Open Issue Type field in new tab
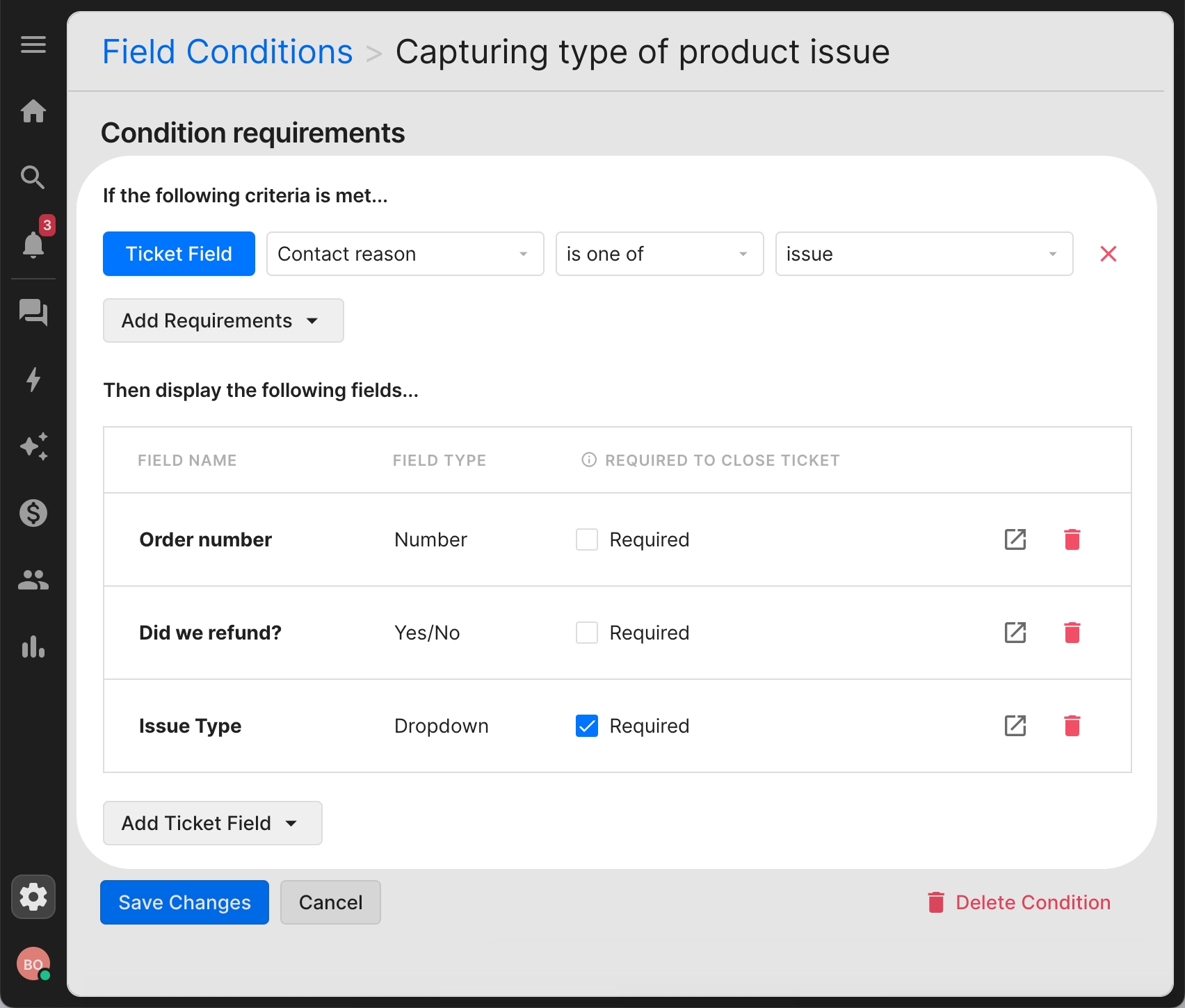Image resolution: width=1185 pixels, height=1008 pixels. [x=1015, y=726]
